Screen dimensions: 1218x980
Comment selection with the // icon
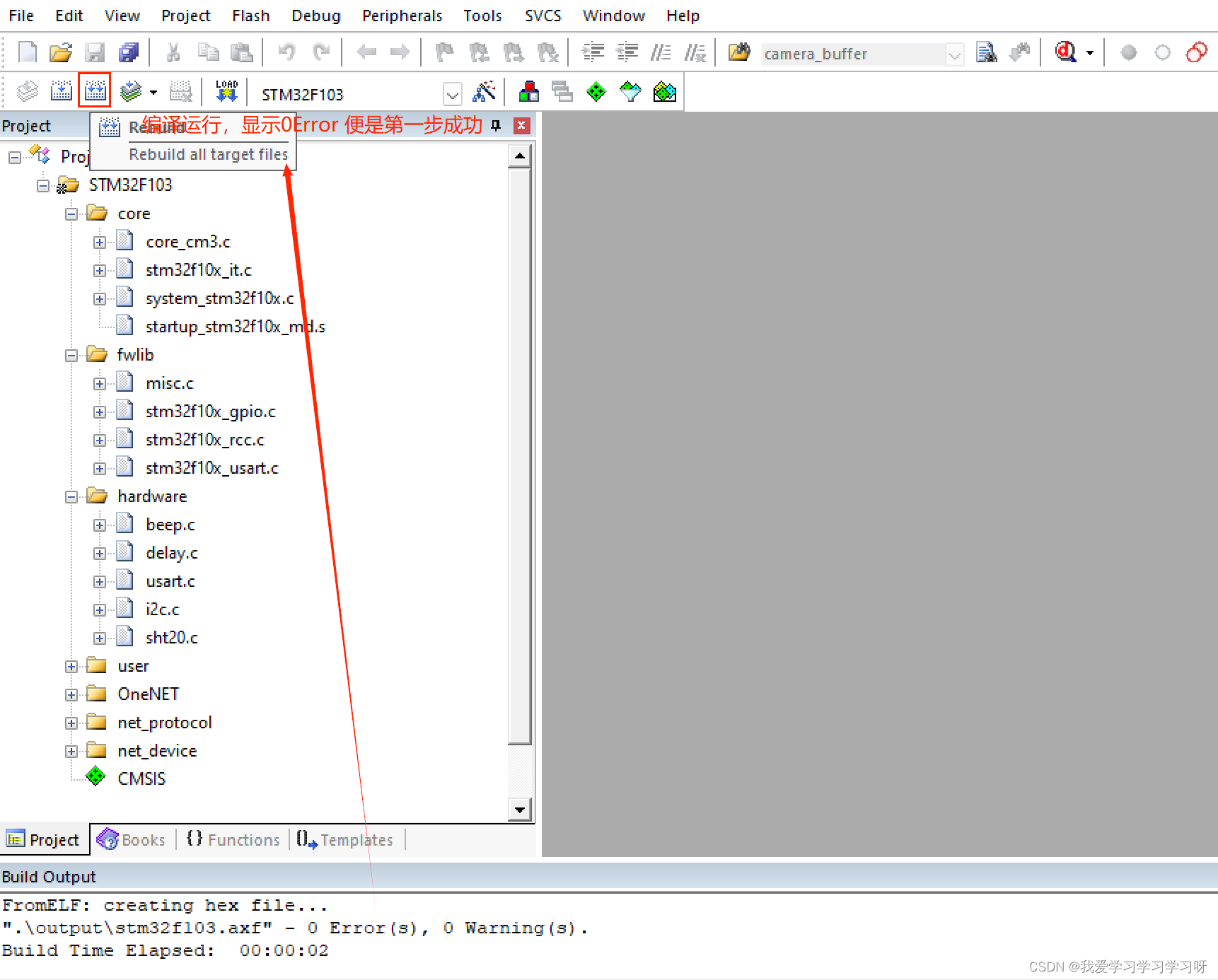pos(661,52)
